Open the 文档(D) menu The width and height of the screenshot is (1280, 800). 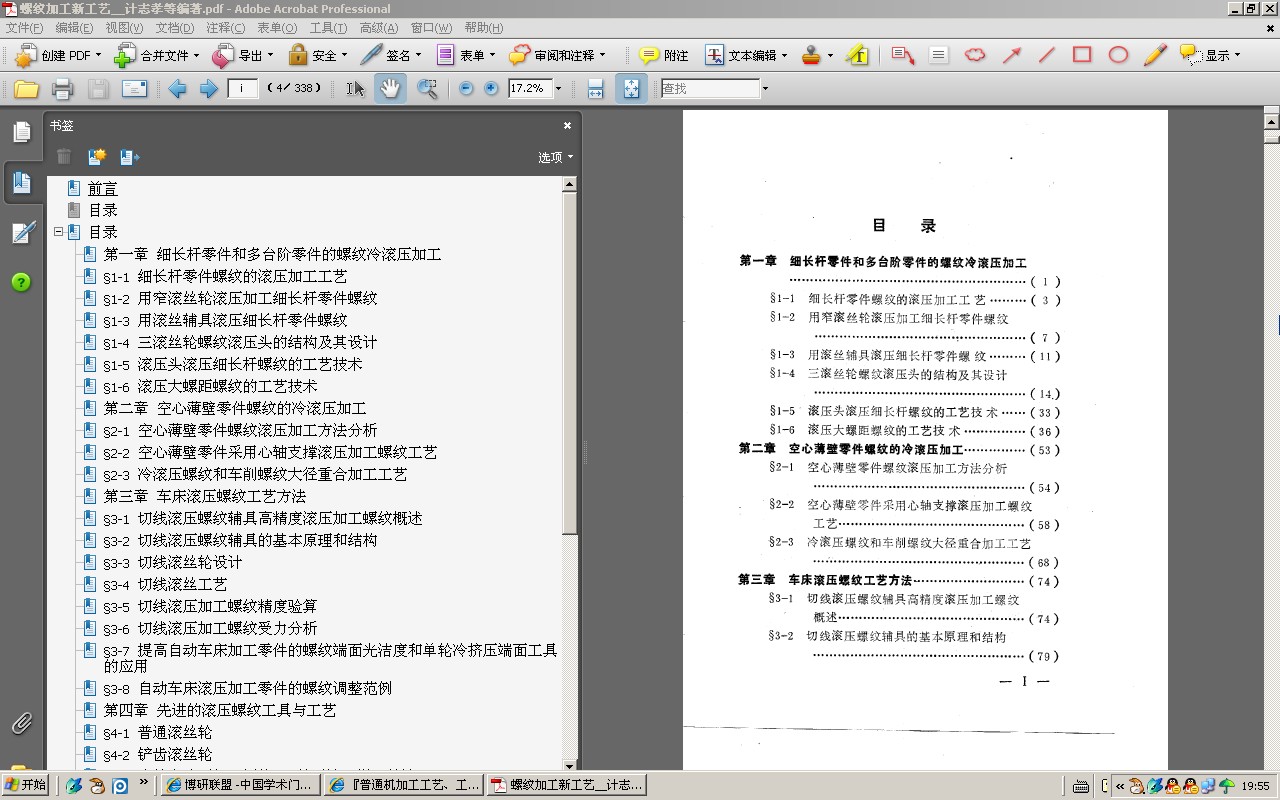click(x=175, y=28)
